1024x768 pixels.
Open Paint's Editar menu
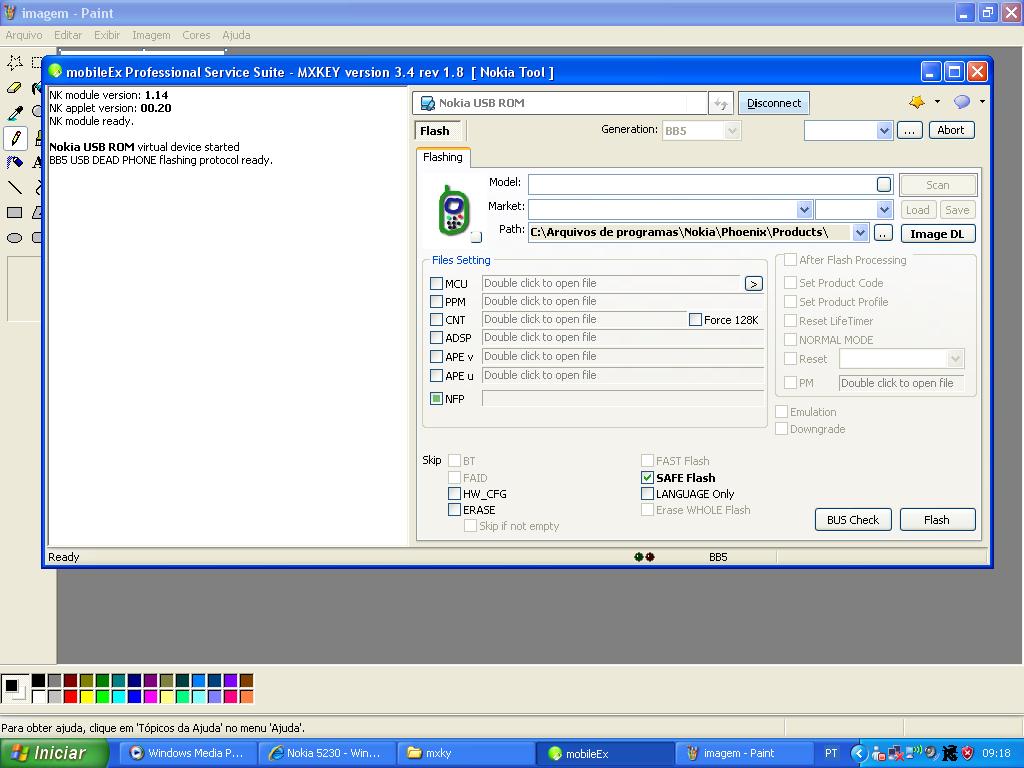coord(68,35)
